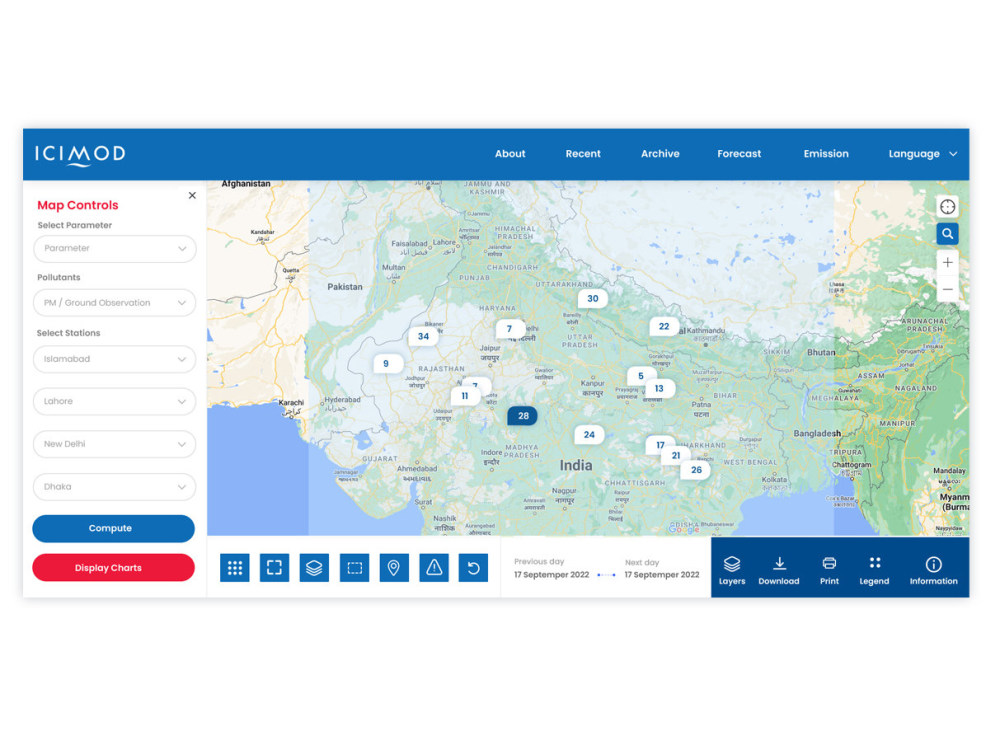Click the Map Controls heading
The image size is (1000, 750).
(78, 205)
